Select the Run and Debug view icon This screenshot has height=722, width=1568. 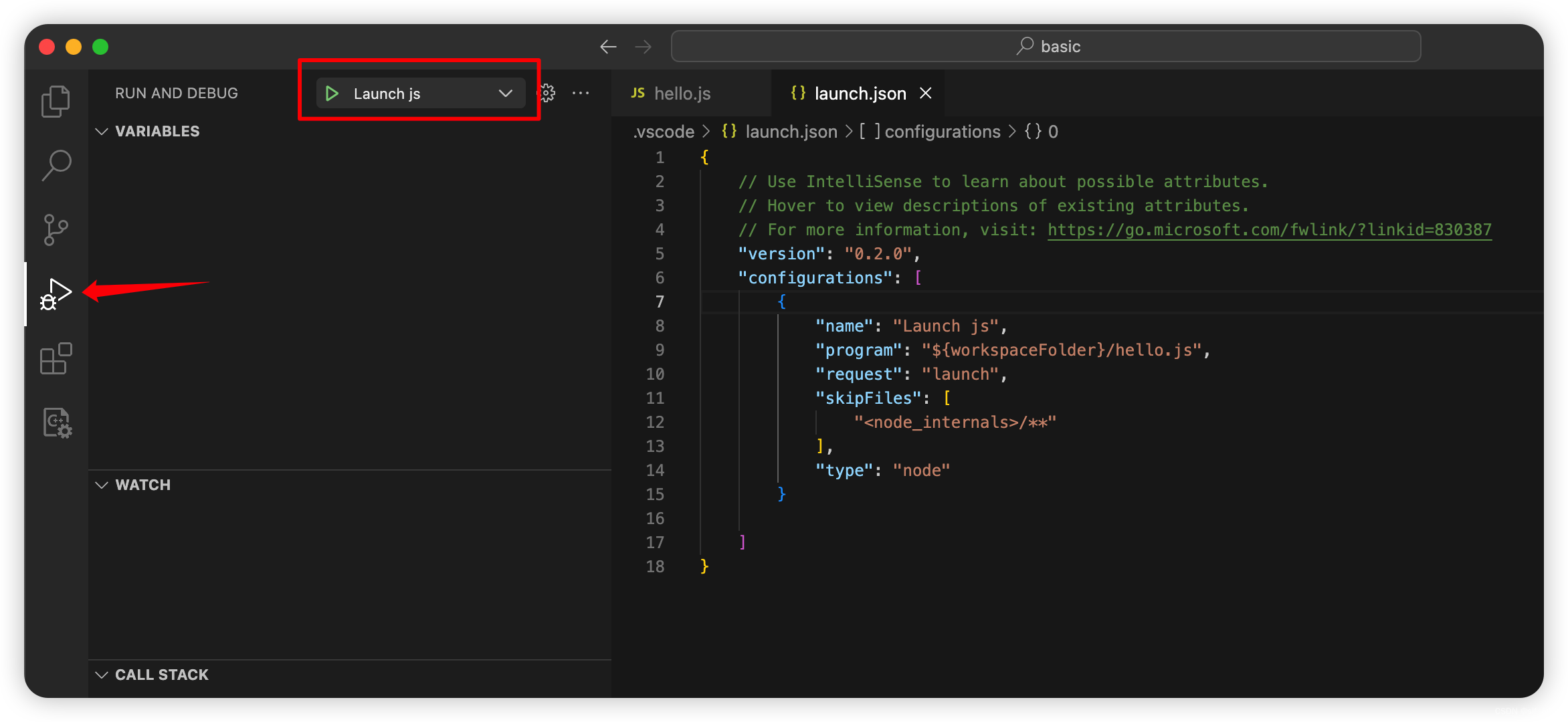[x=56, y=294]
